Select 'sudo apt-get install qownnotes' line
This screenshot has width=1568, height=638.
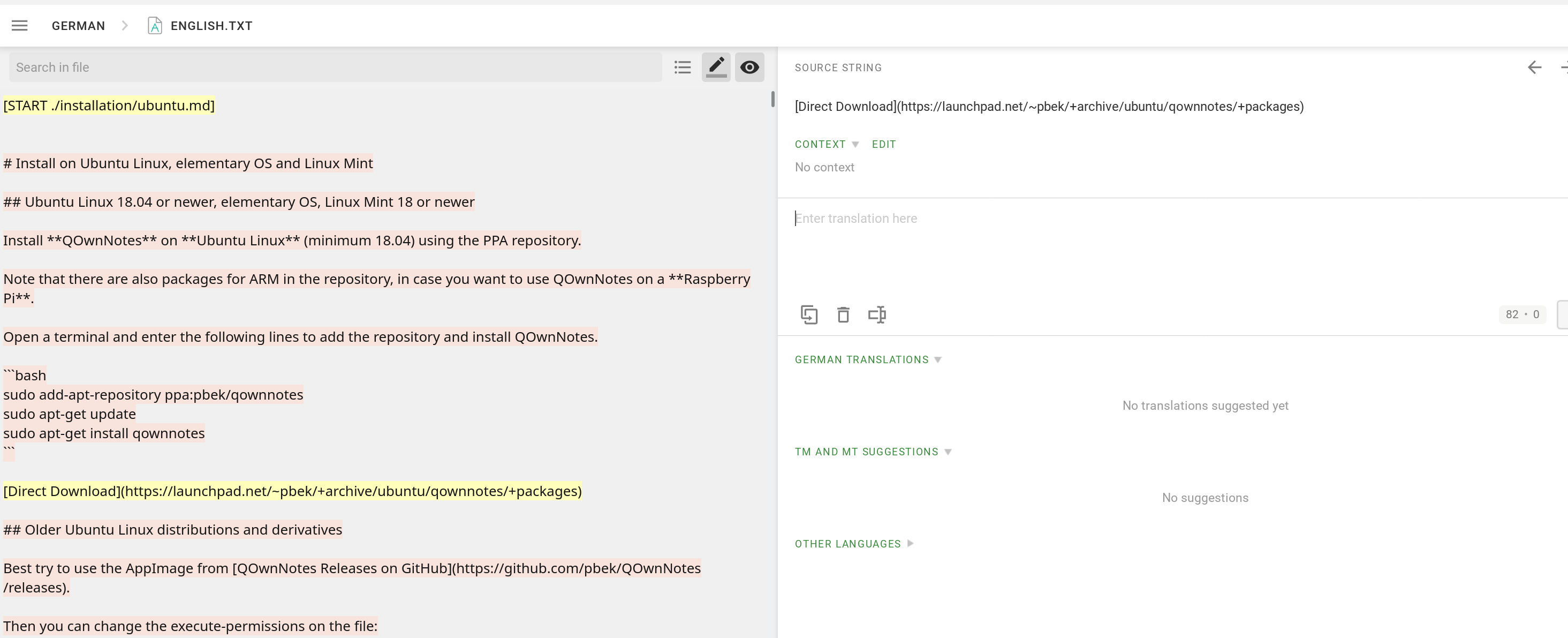[104, 433]
